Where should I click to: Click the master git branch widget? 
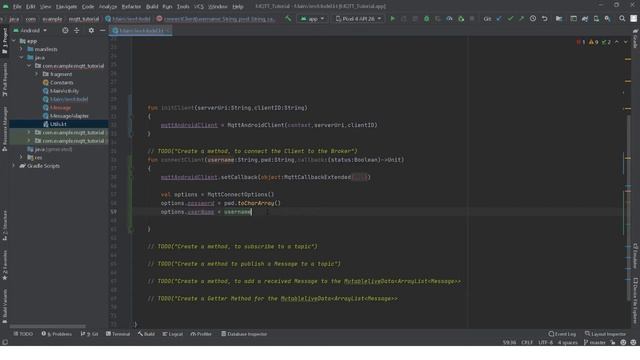[595, 342]
